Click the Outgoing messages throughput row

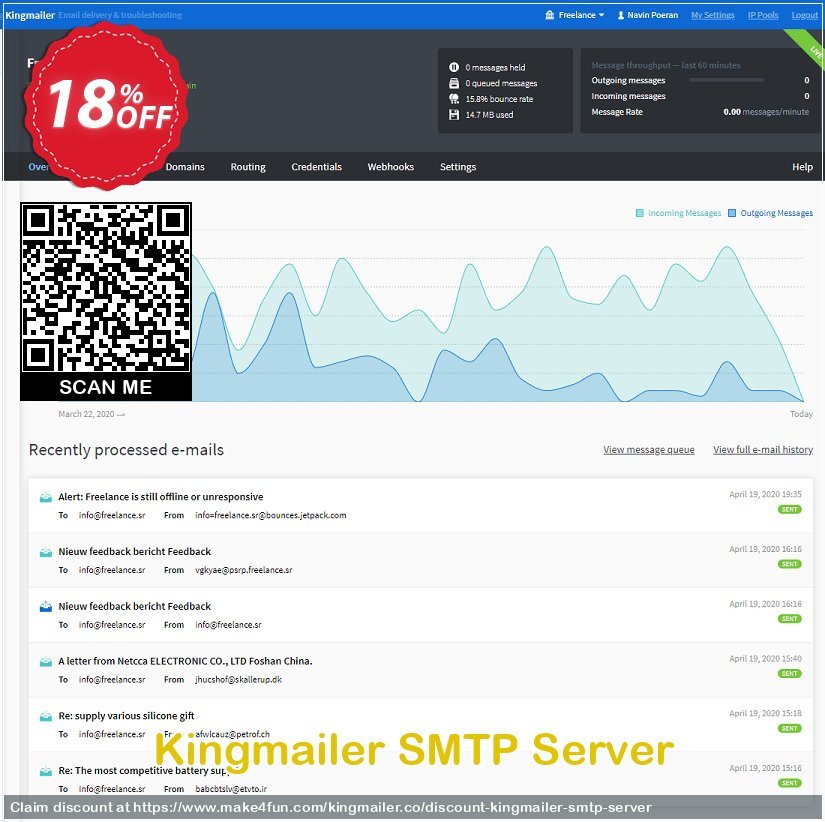pos(700,80)
